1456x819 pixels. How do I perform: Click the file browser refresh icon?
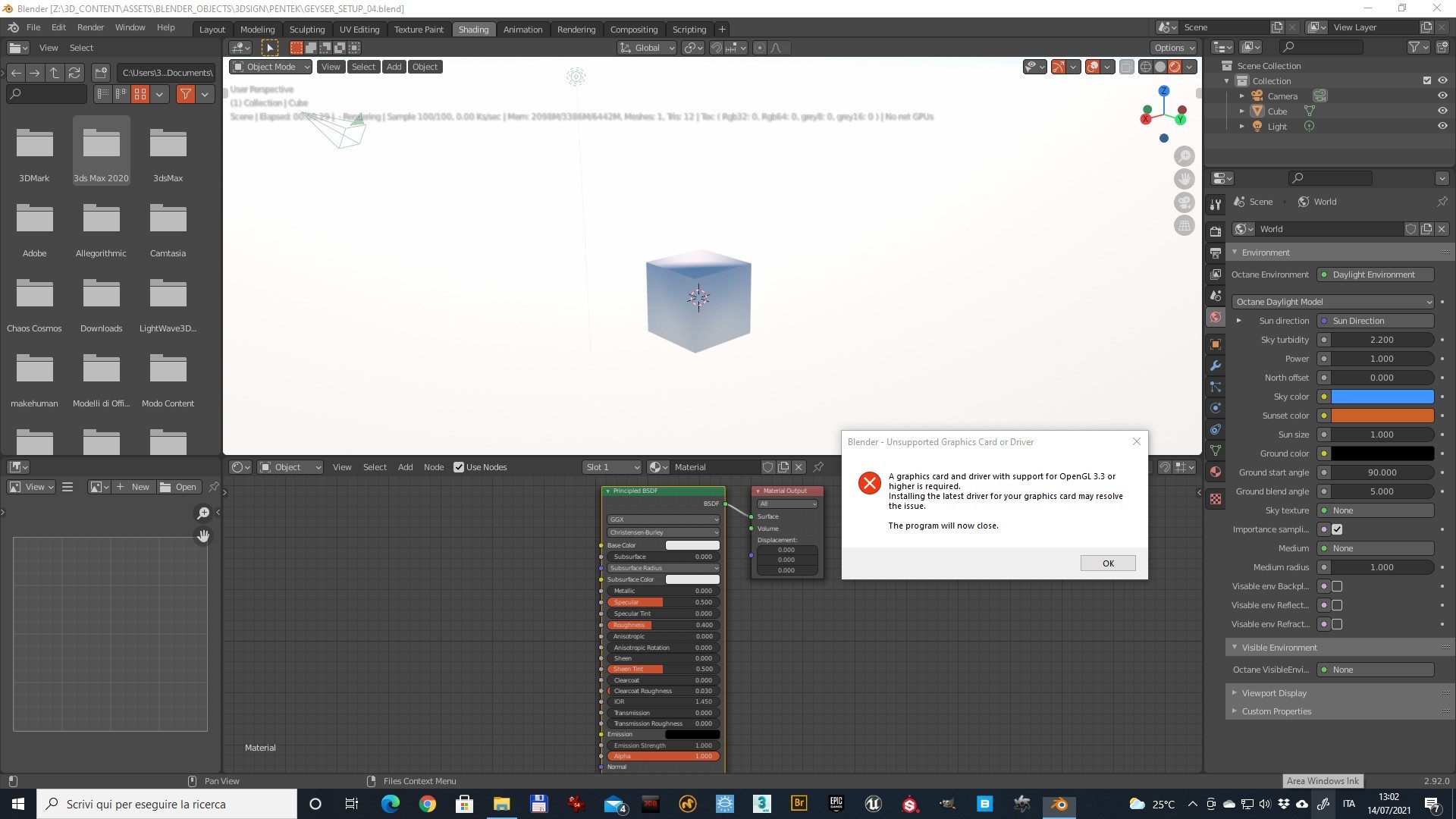coord(74,73)
